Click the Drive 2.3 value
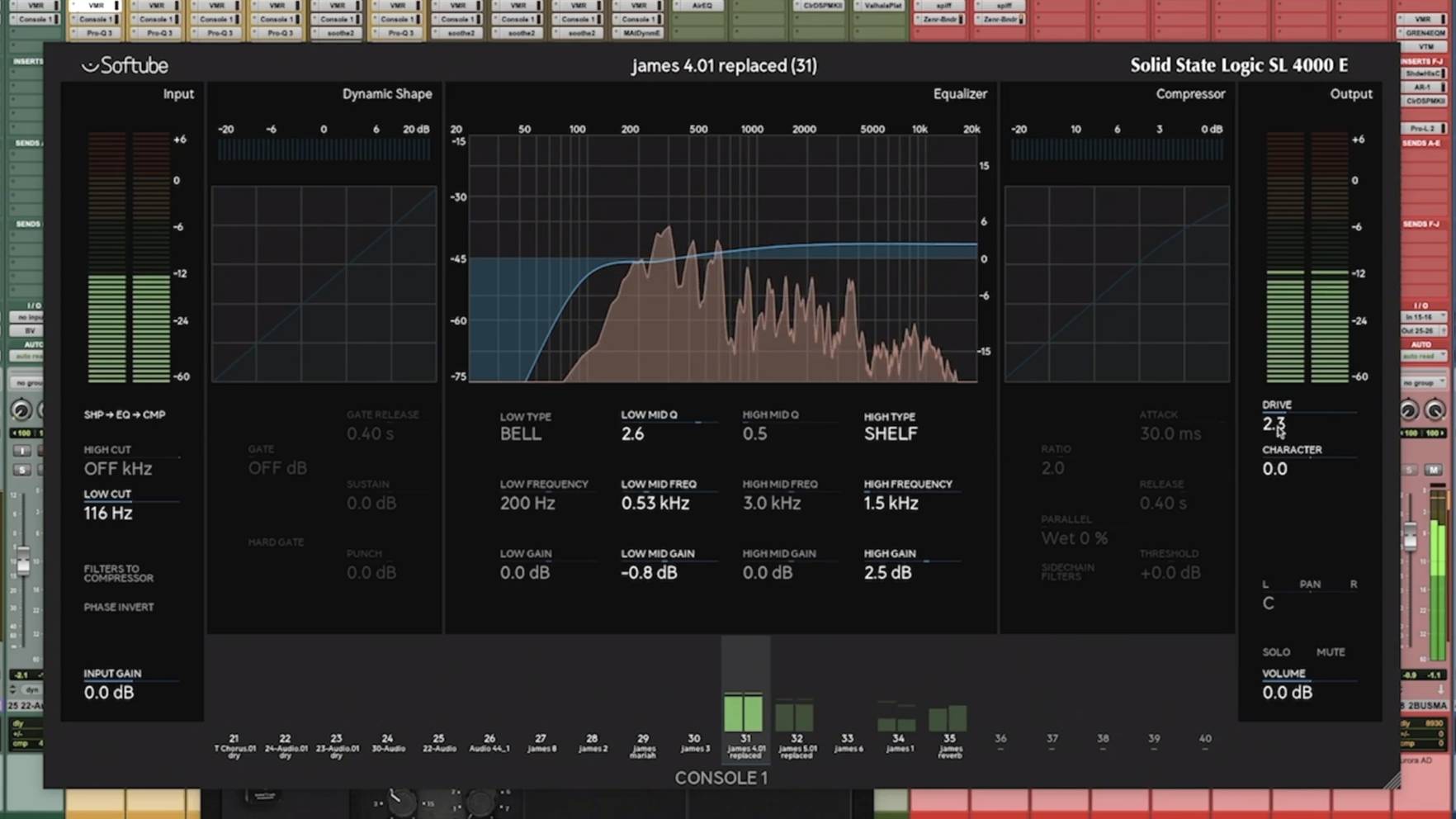The width and height of the screenshot is (1456, 819). [x=1274, y=424]
